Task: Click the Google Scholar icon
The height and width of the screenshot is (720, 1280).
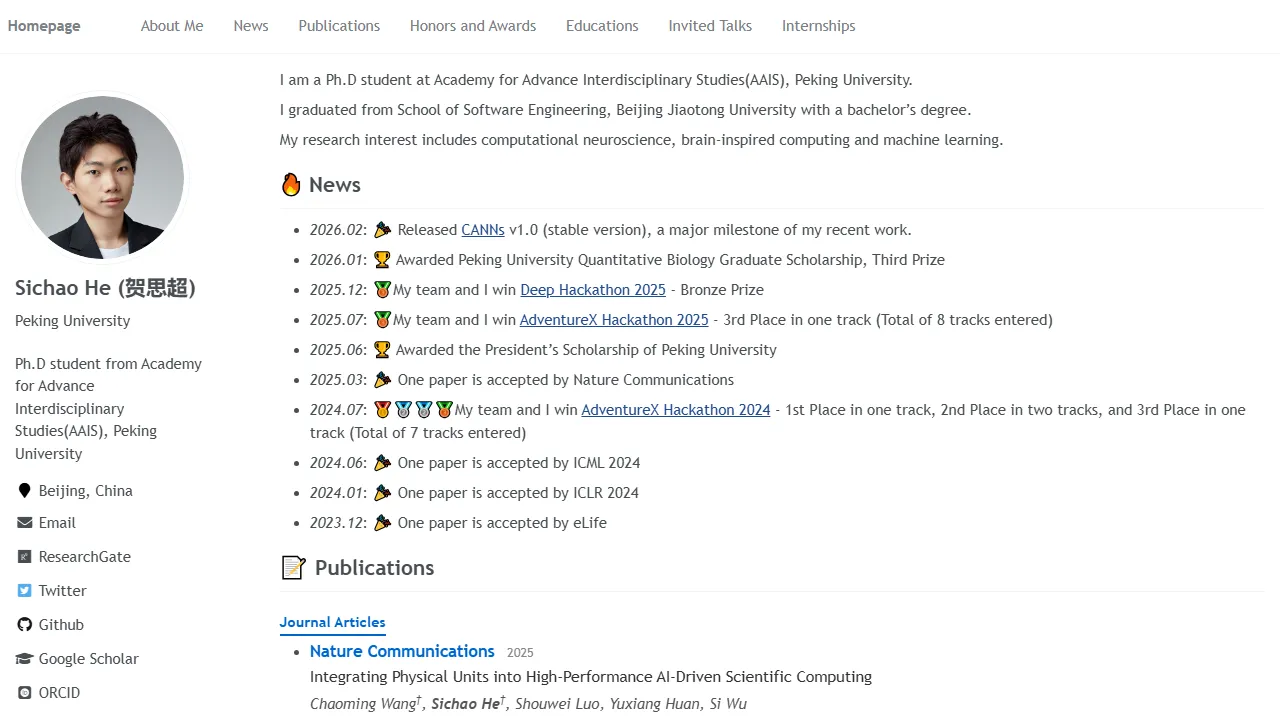Action: [22, 658]
